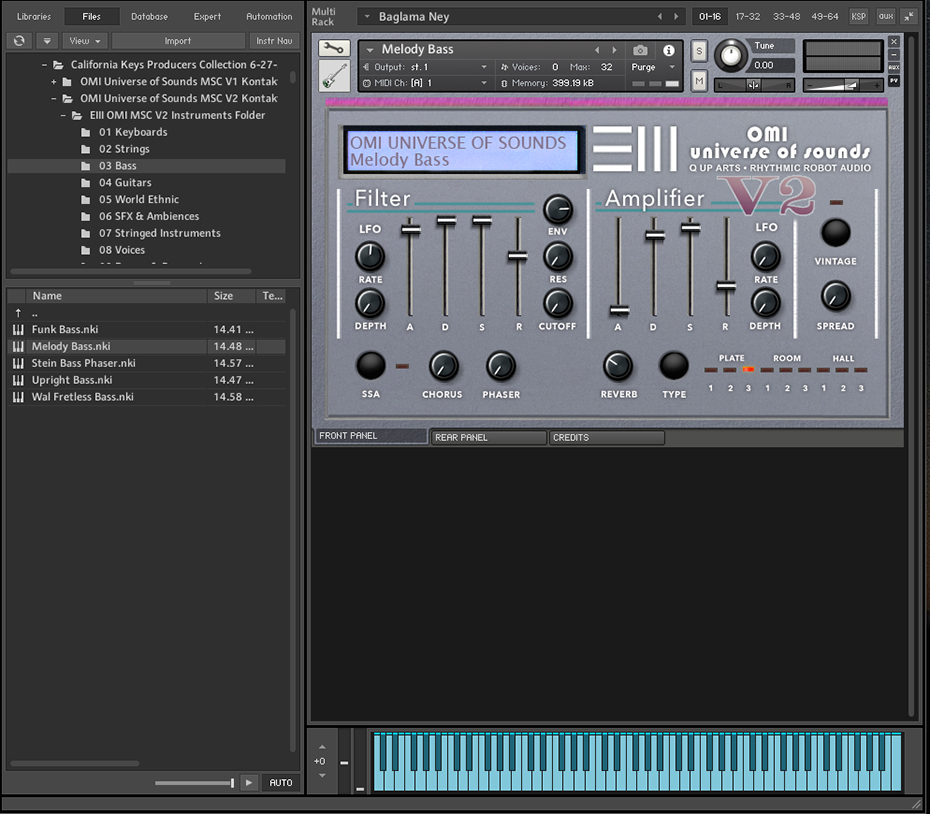Image resolution: width=930 pixels, height=814 pixels.
Task: Expand OMI Universe of Sounds MSC V1 folder
Action: 53,81
